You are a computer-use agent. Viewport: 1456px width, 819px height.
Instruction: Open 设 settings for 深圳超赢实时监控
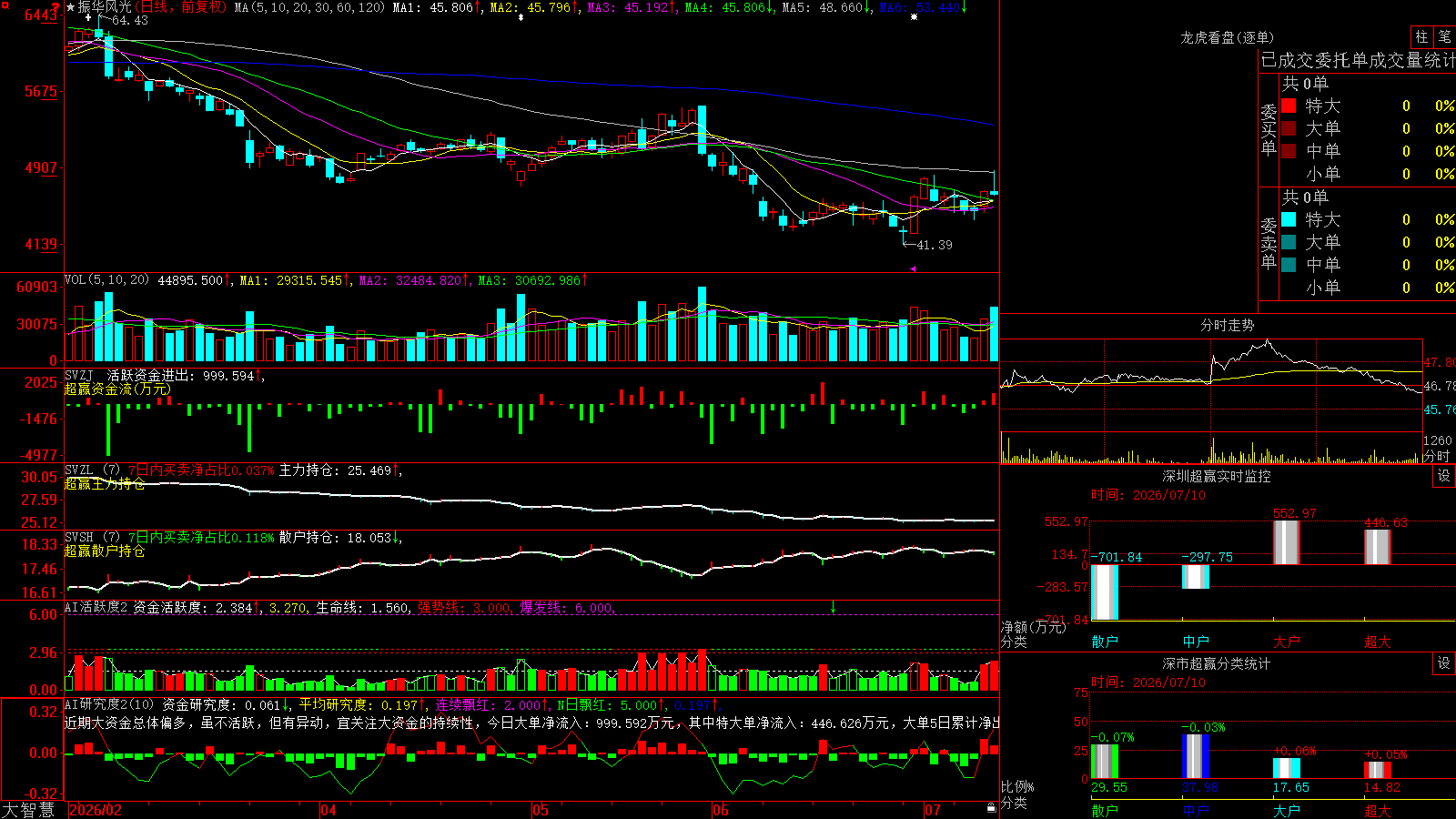point(1444,476)
